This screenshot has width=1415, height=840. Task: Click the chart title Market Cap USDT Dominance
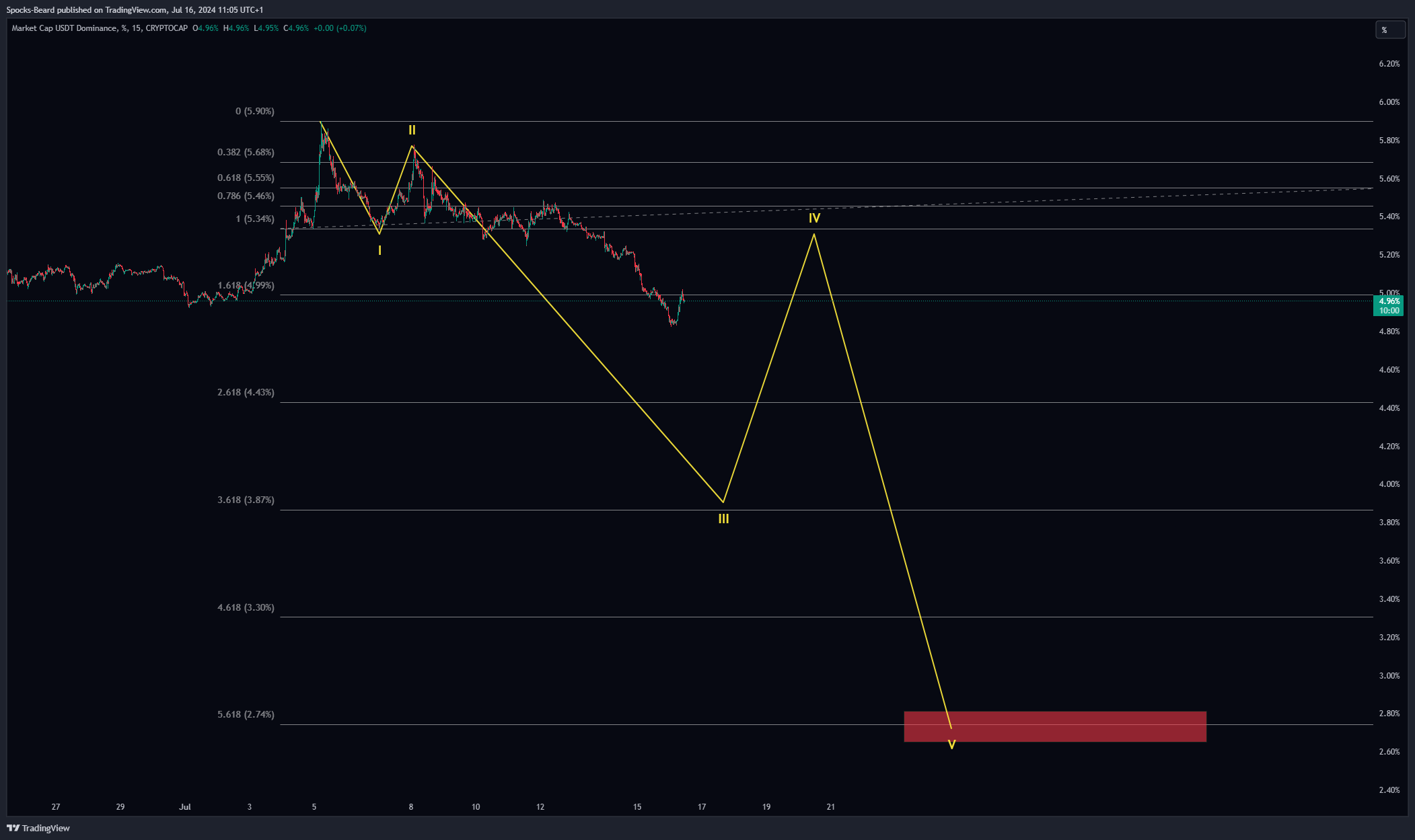pyautogui.click(x=65, y=28)
